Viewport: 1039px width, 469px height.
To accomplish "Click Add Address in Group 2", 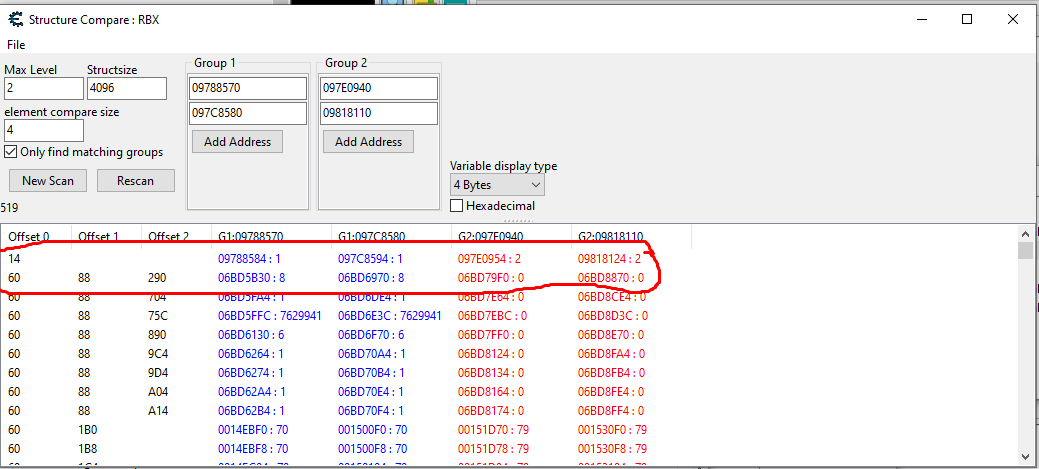I will click(x=368, y=142).
